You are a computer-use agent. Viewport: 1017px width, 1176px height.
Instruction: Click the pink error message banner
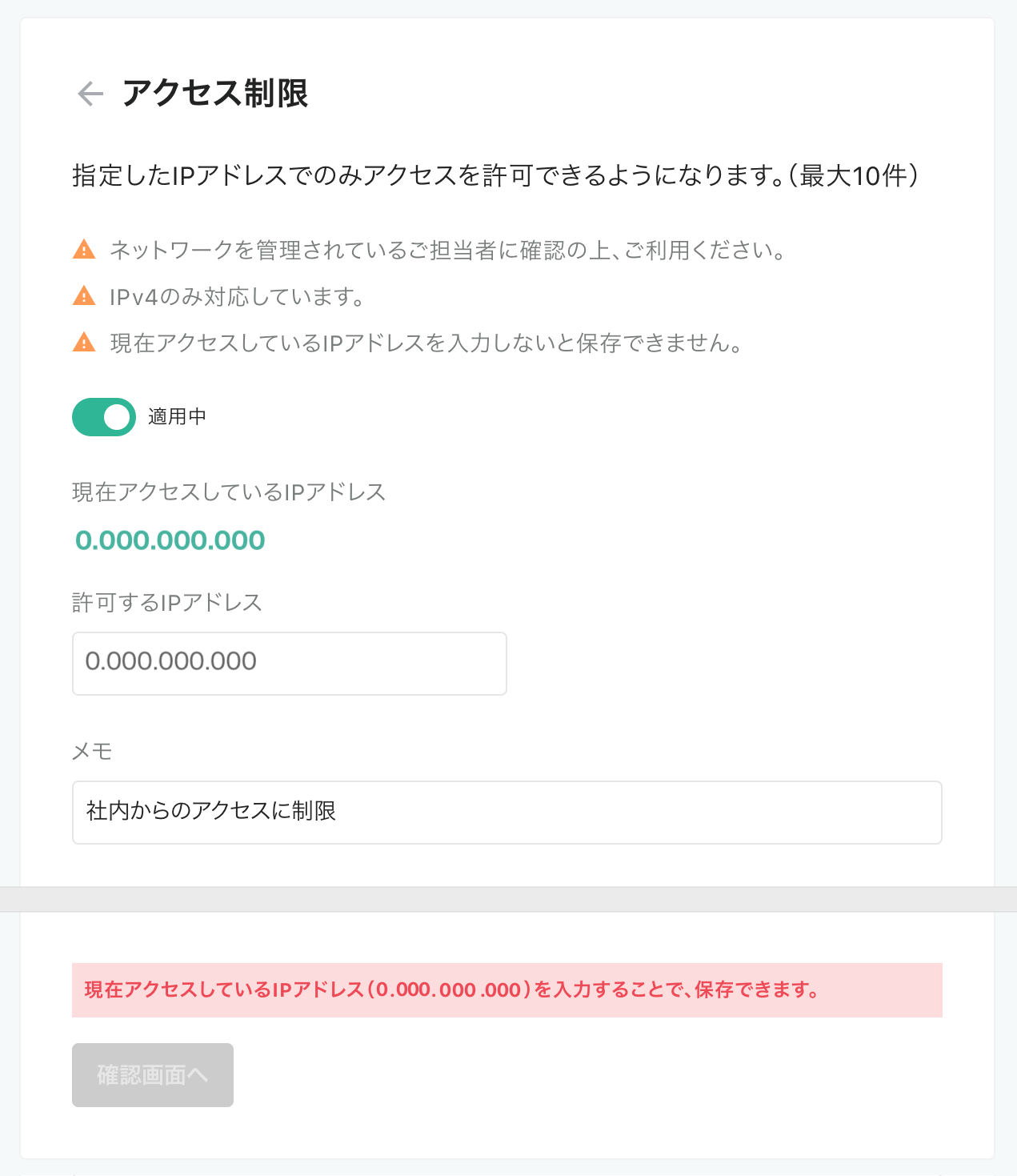[507, 990]
